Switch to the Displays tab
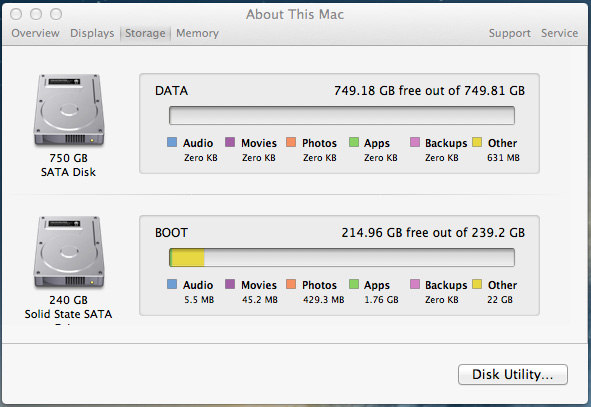The image size is (591, 407). (92, 33)
